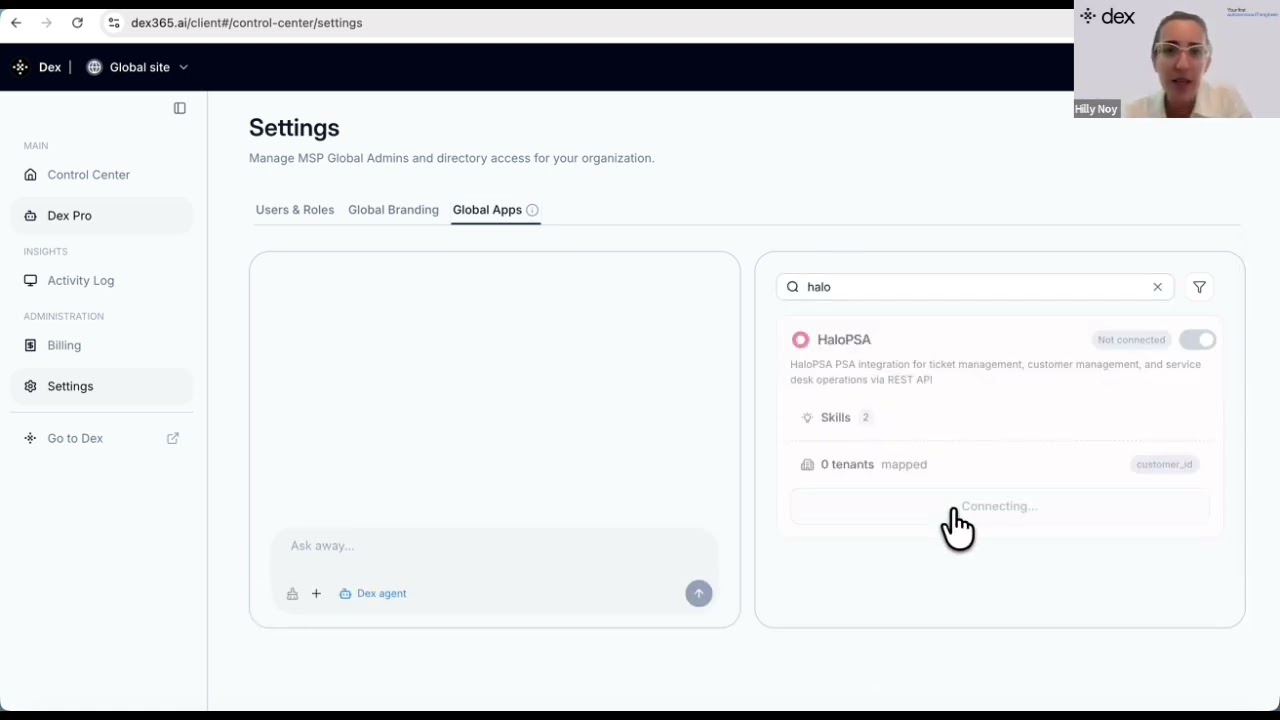Click external link icon beside Go to Dex

pos(173,438)
